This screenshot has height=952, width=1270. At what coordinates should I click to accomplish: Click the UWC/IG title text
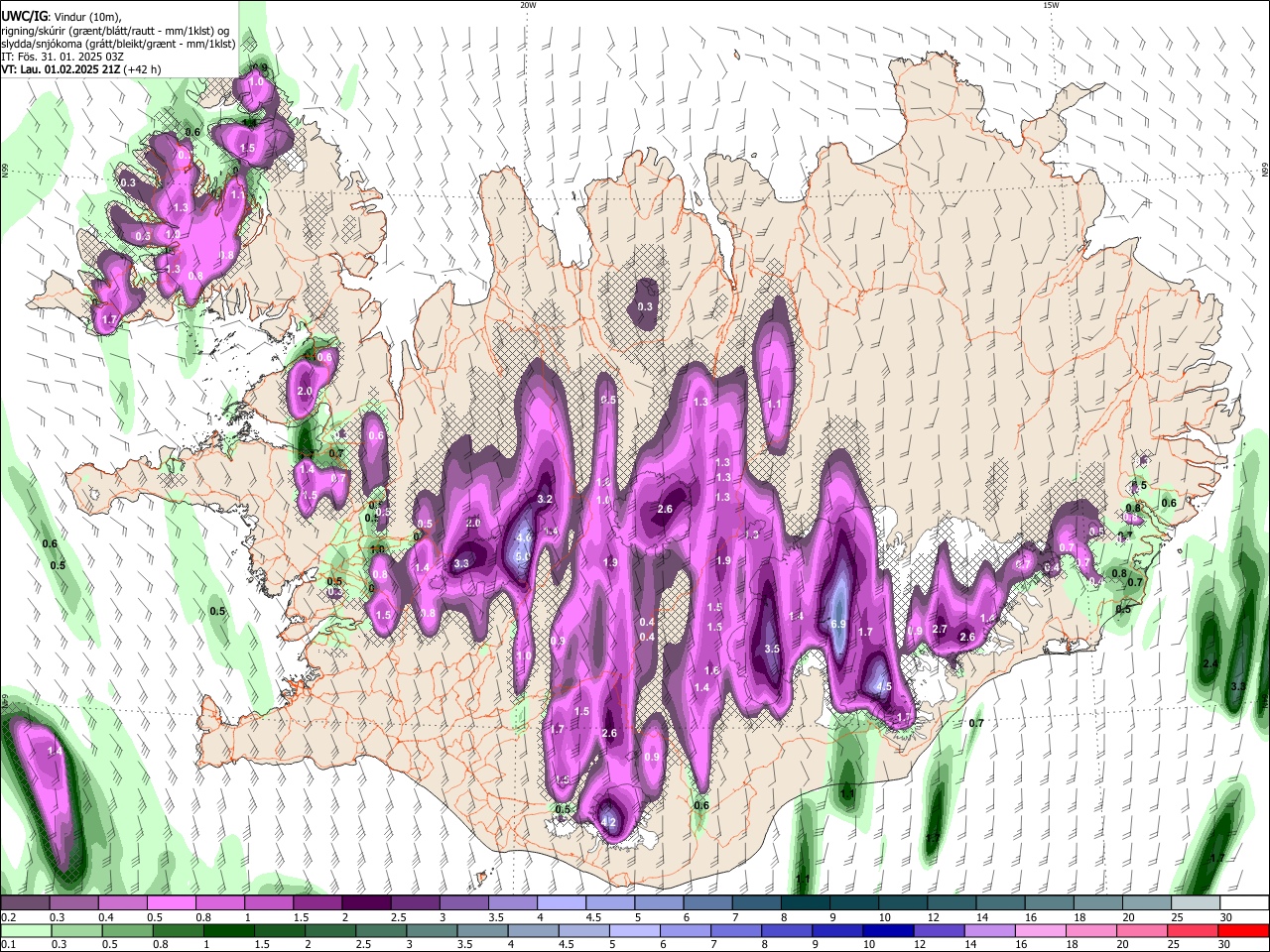24,17
